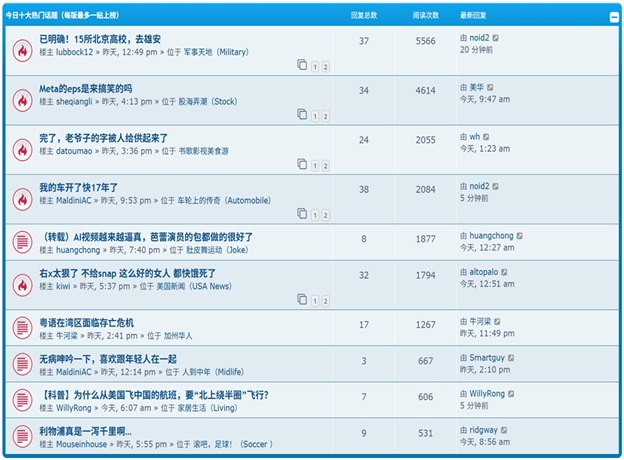View last replier WillyRong's profile
The width and height of the screenshot is (624, 460).
point(493,393)
